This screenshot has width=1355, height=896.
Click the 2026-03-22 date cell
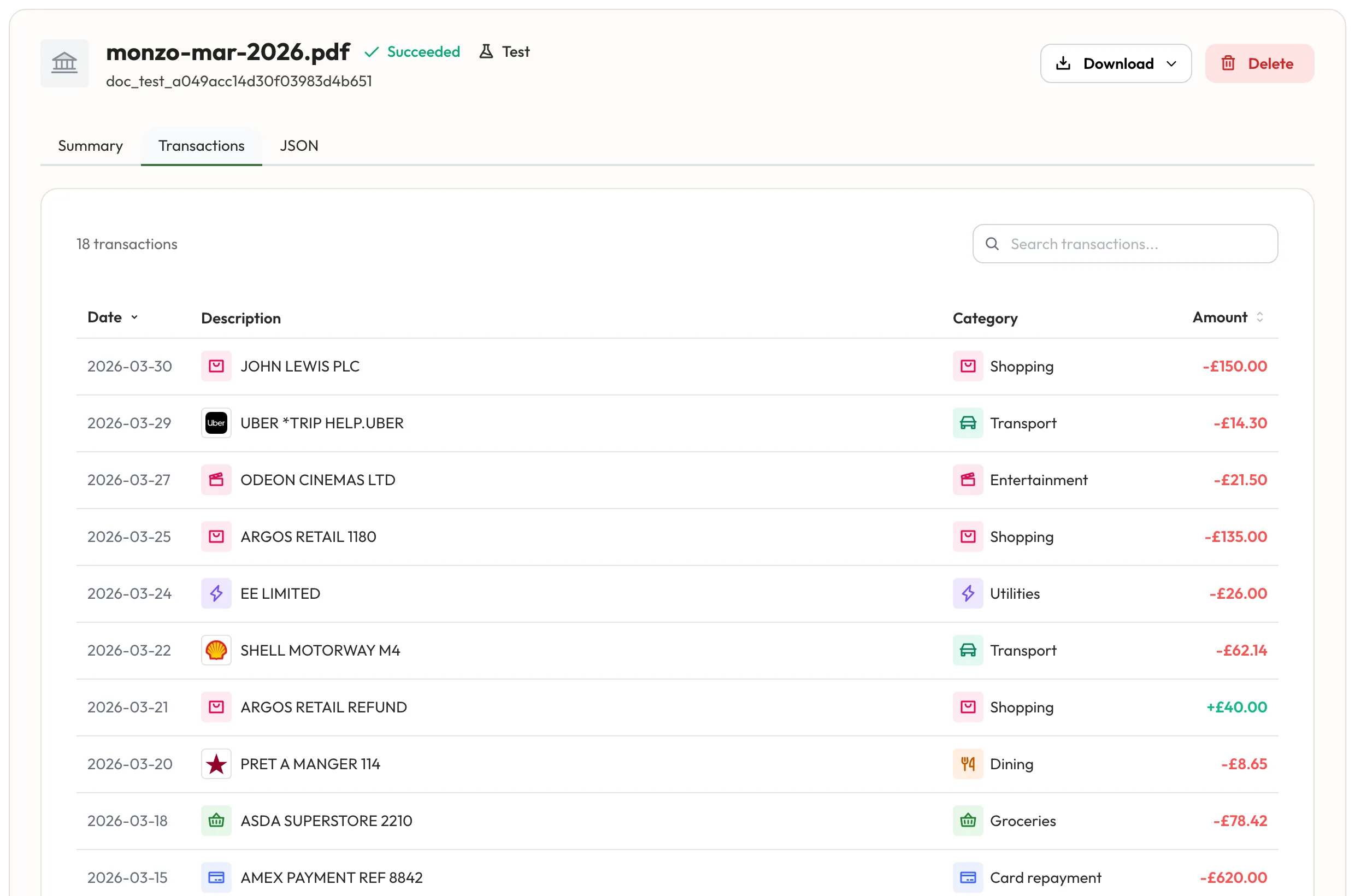click(x=129, y=650)
